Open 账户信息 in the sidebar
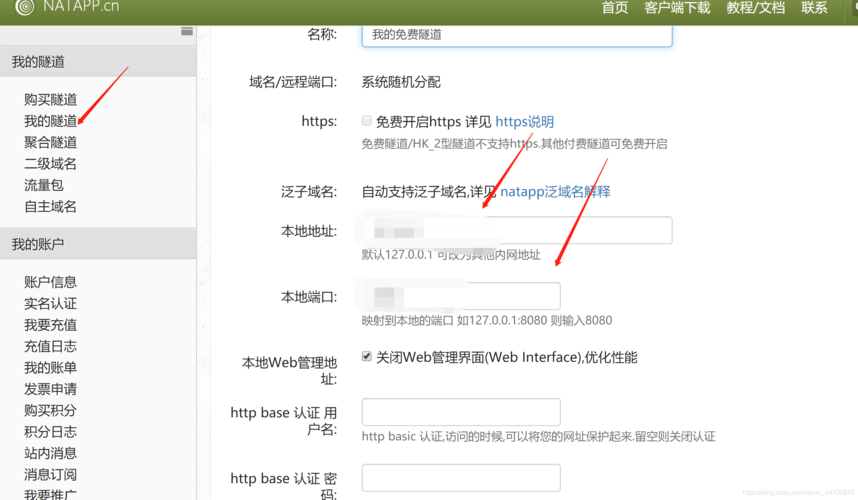The height and width of the screenshot is (500, 858). (50, 282)
